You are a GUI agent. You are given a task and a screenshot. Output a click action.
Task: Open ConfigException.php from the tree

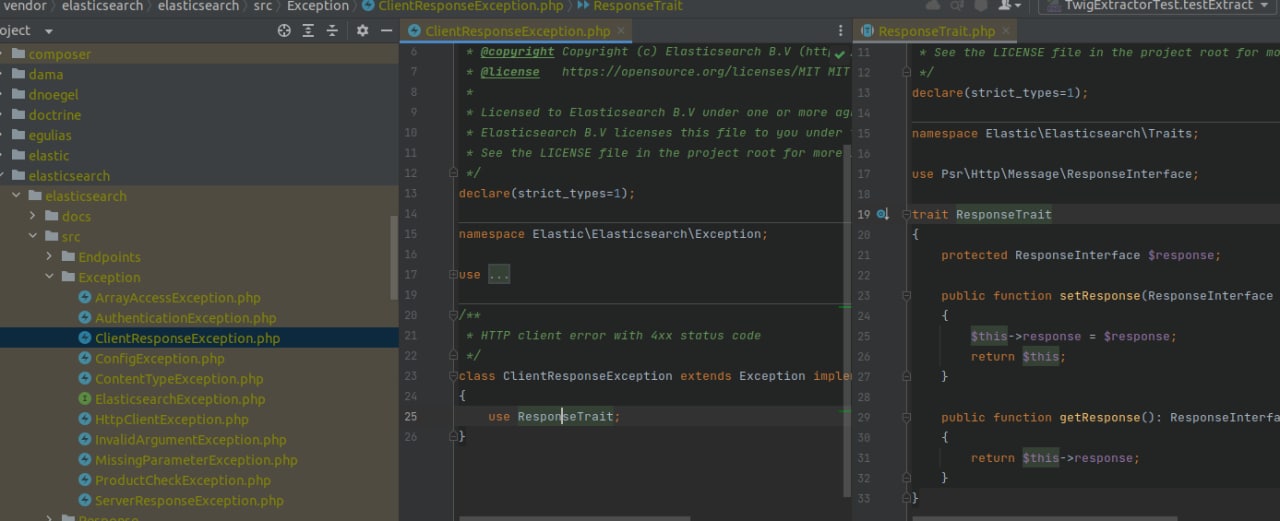point(160,358)
